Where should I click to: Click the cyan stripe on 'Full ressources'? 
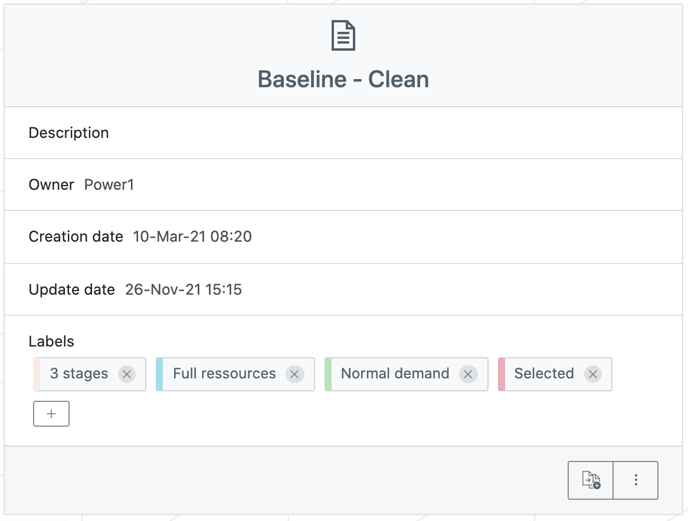(160, 374)
